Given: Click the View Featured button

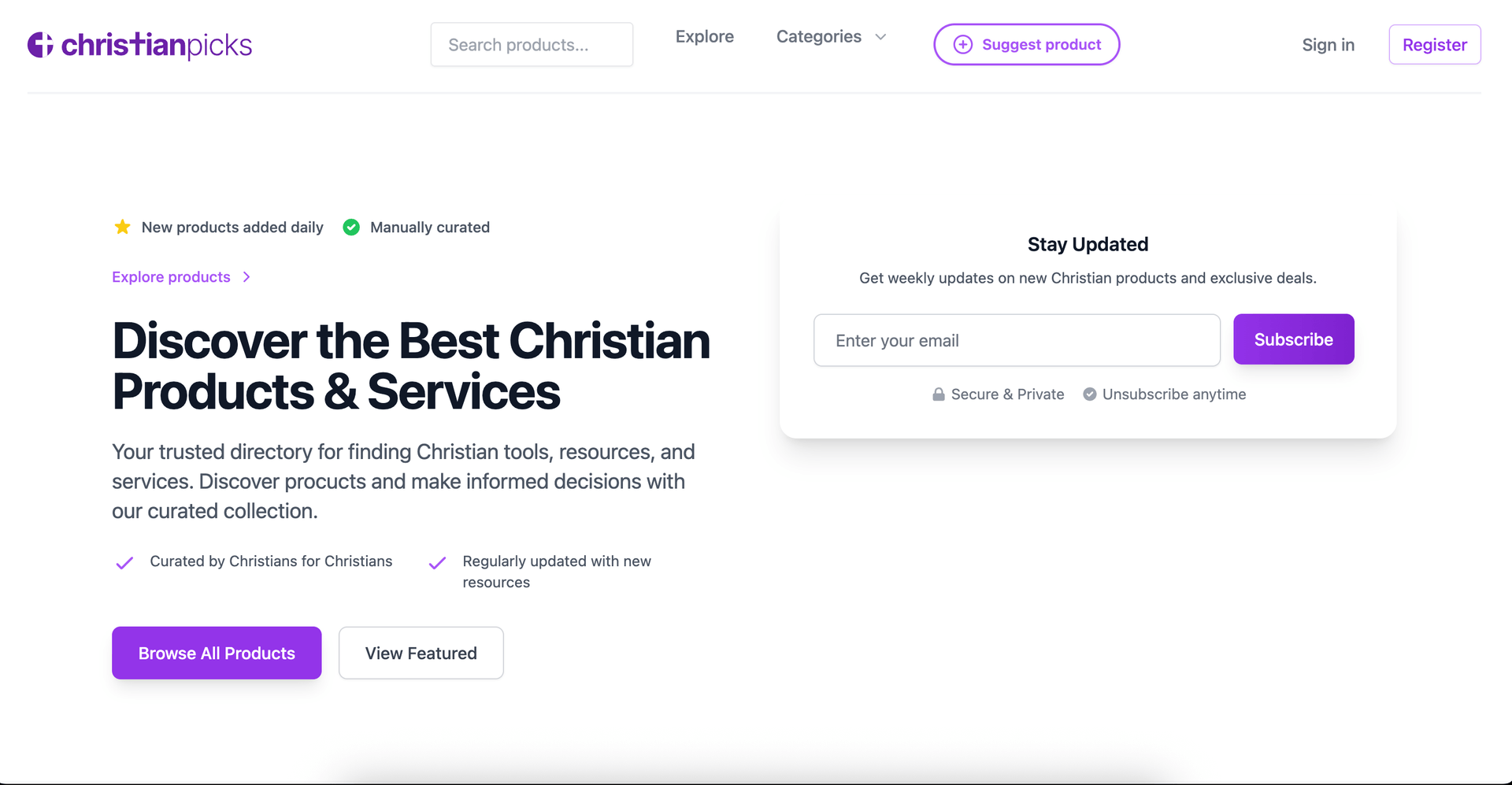Looking at the screenshot, I should (x=421, y=653).
